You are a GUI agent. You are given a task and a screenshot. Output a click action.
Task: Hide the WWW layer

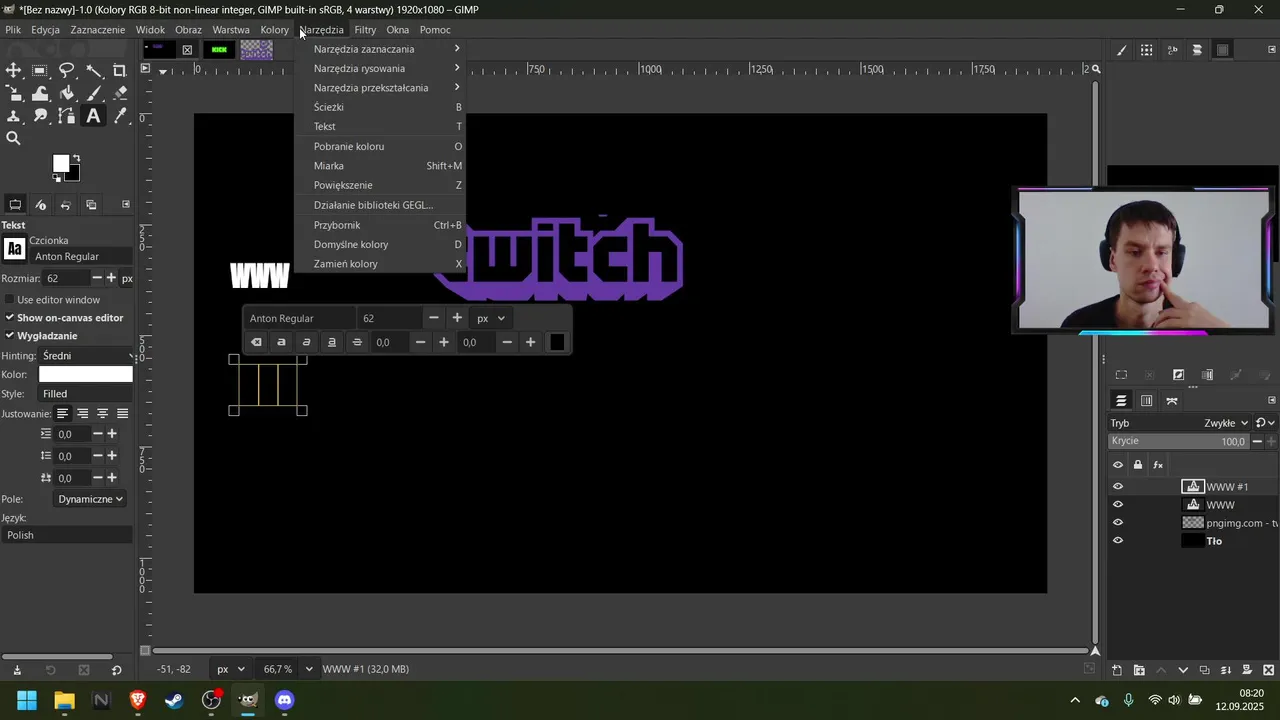click(x=1118, y=505)
